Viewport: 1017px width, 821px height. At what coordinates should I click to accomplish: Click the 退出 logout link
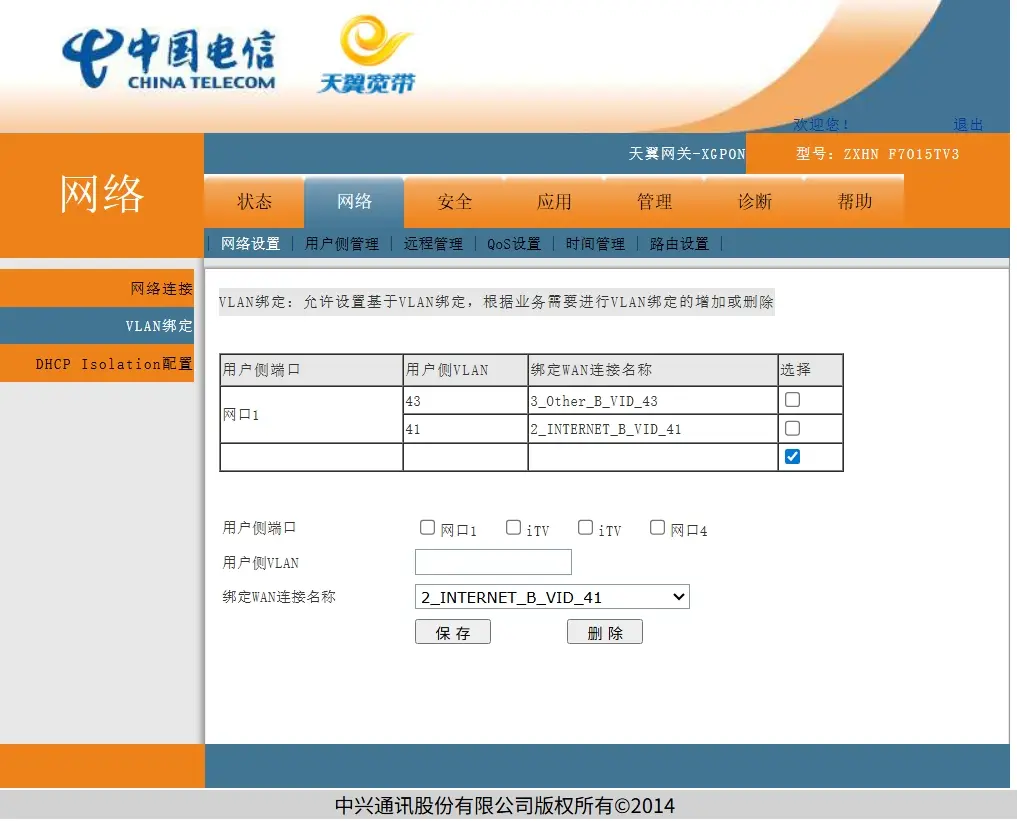[968, 125]
